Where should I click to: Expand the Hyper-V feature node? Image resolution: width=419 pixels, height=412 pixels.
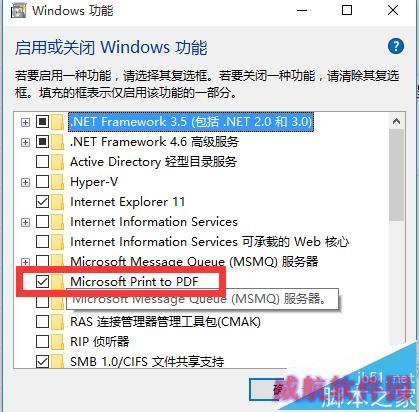[25, 182]
